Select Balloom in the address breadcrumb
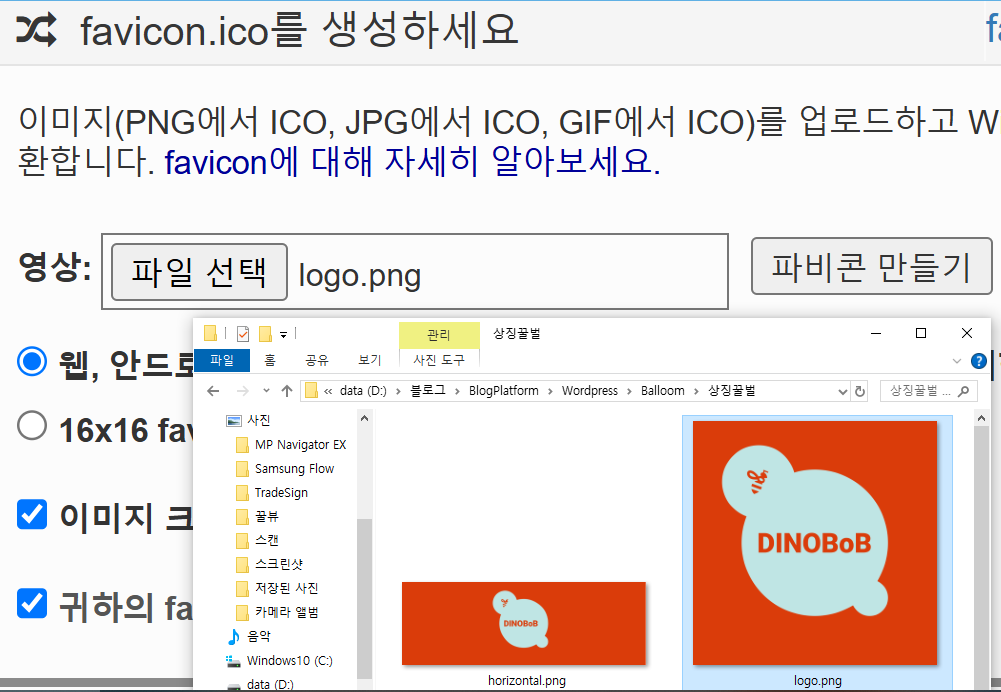The image size is (1001, 692). pyautogui.click(x=663, y=391)
